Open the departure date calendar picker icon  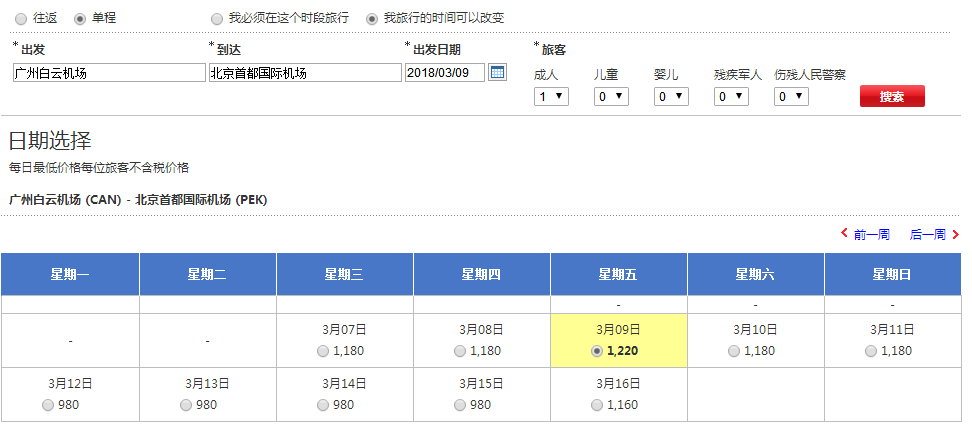pos(497,72)
